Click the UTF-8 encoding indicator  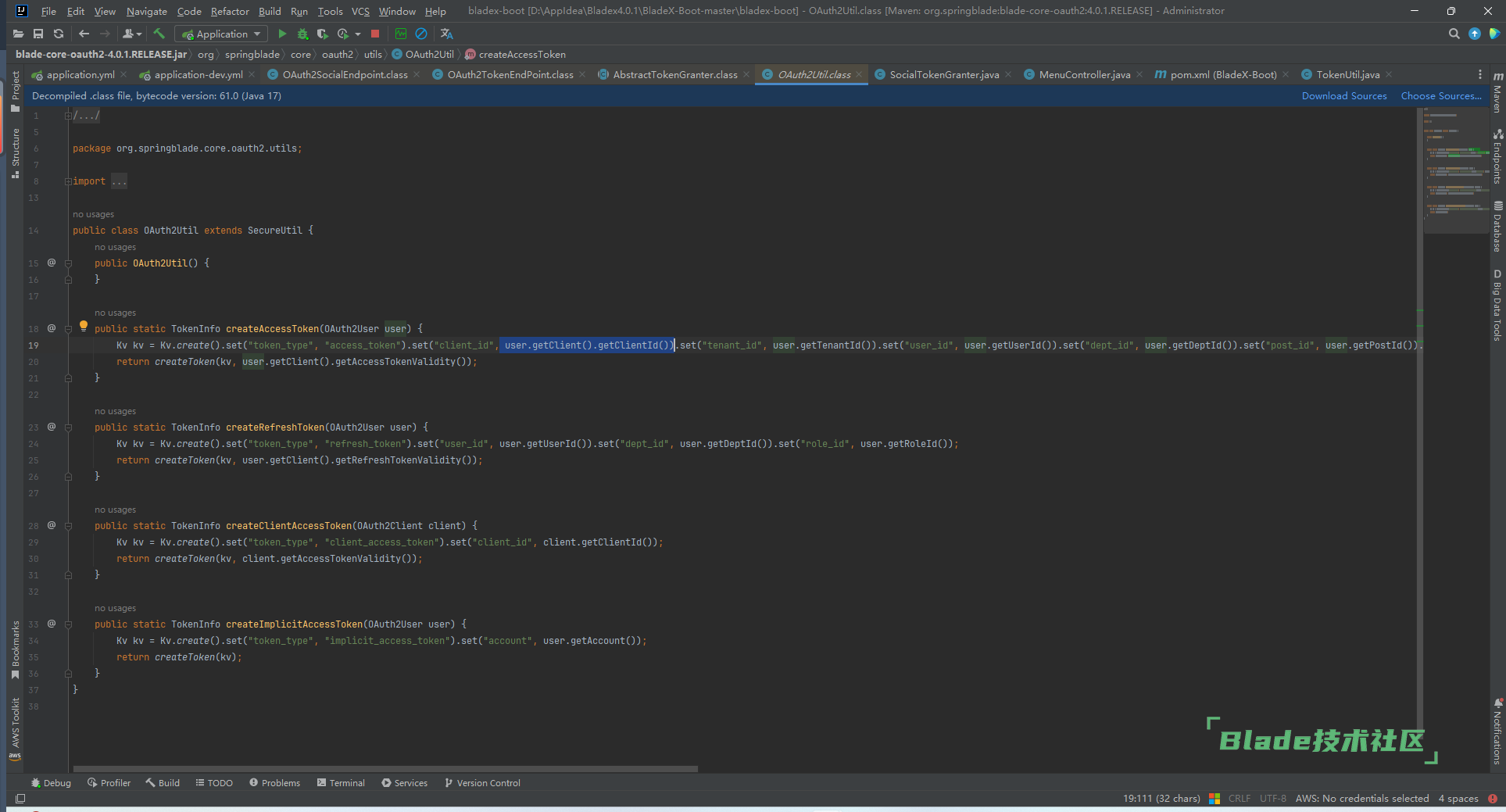click(1272, 799)
